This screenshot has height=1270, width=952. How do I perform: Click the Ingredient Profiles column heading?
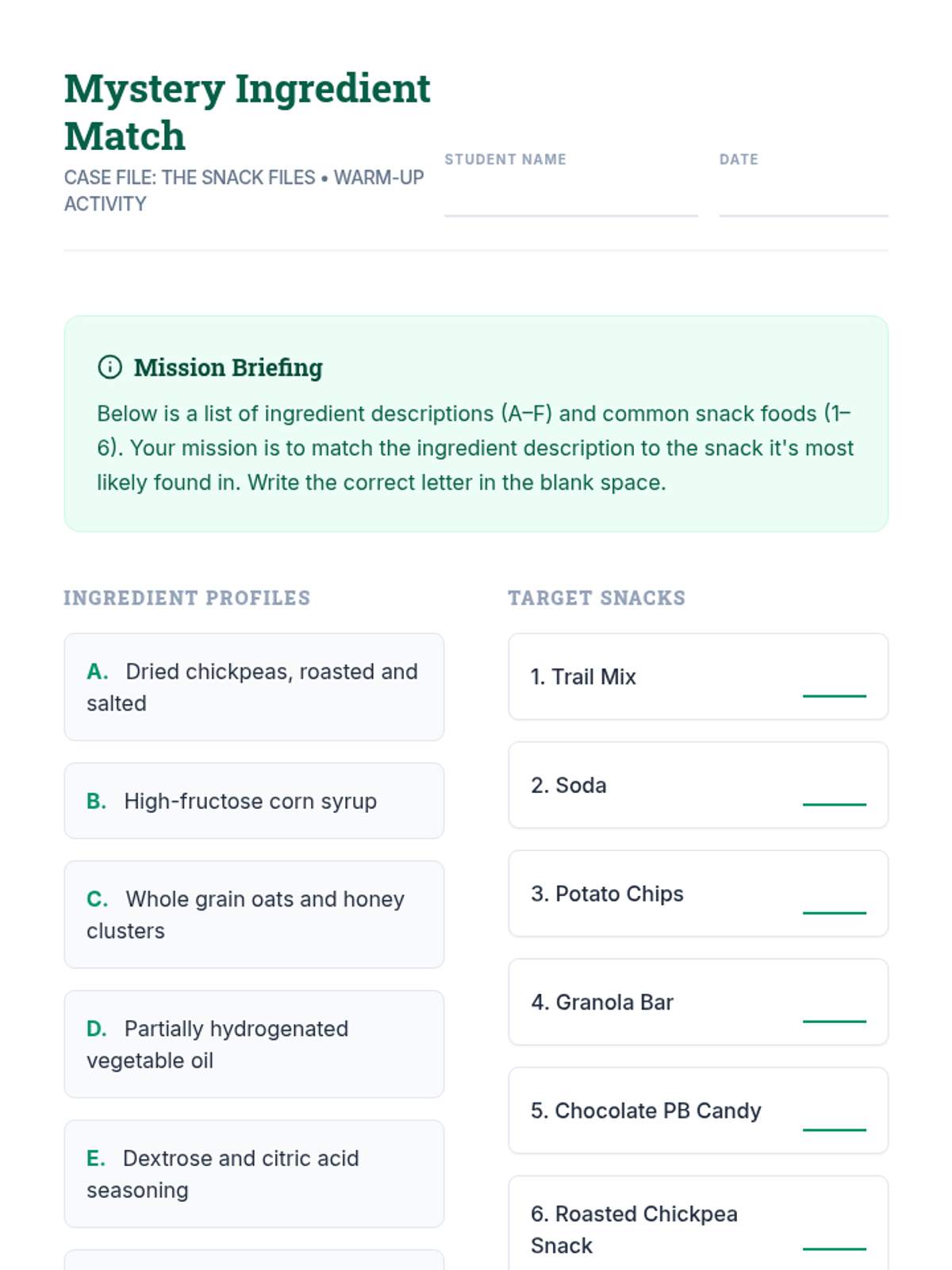click(187, 598)
